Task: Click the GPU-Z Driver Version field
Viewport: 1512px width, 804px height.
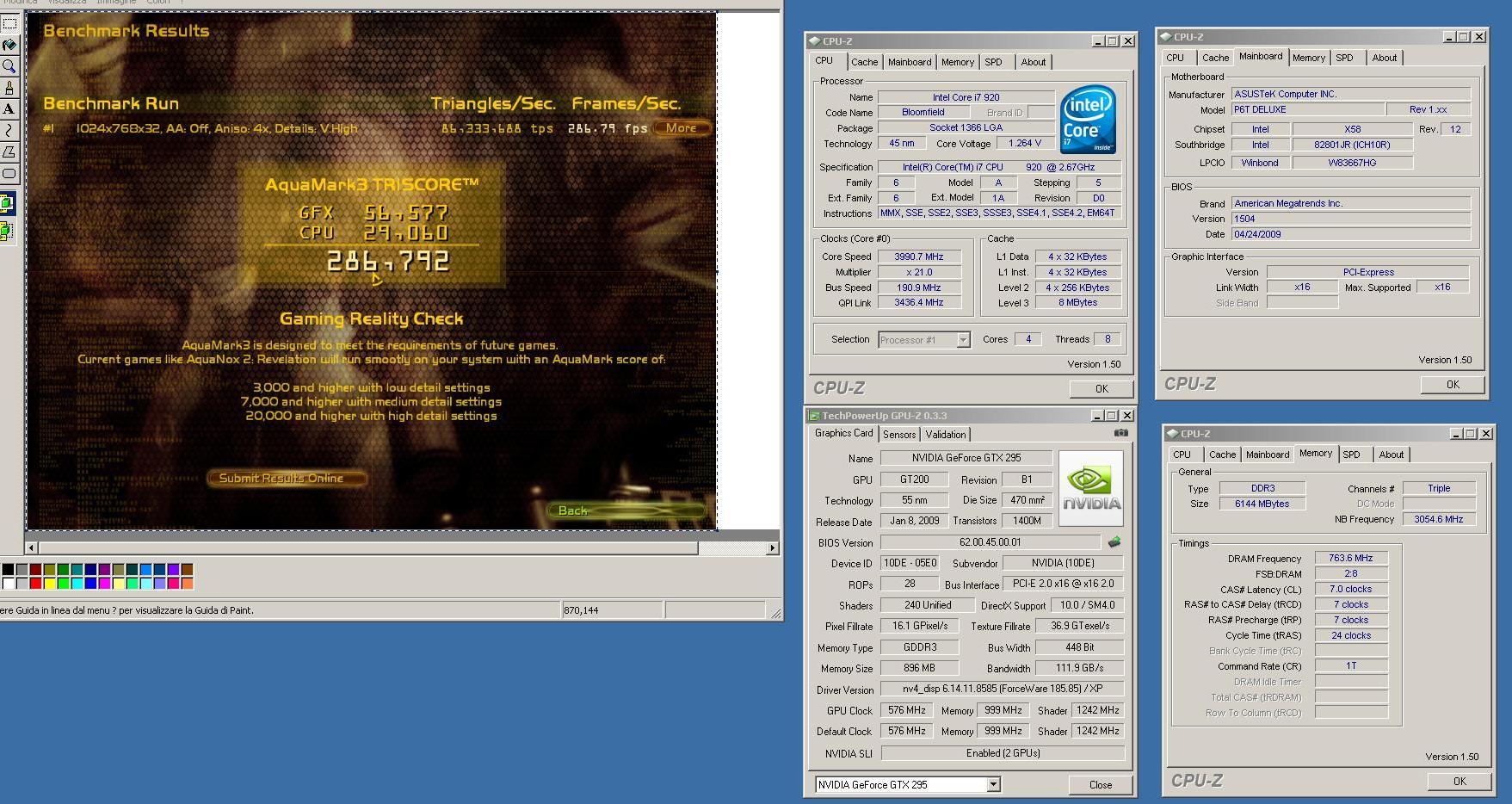Action: coord(1003,689)
